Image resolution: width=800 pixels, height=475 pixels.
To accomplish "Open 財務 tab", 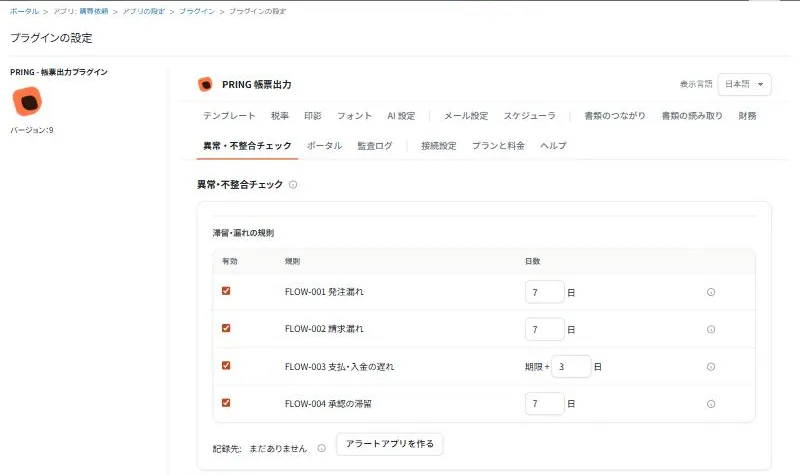I will 747,116.
